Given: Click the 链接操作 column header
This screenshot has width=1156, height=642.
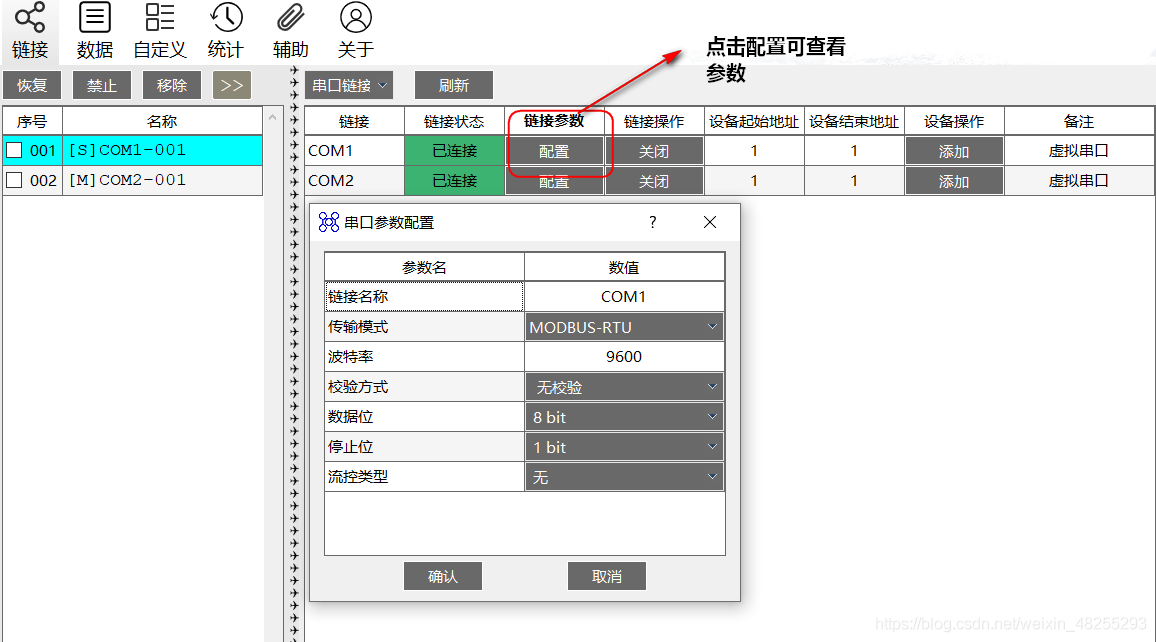Looking at the screenshot, I should tap(654, 122).
